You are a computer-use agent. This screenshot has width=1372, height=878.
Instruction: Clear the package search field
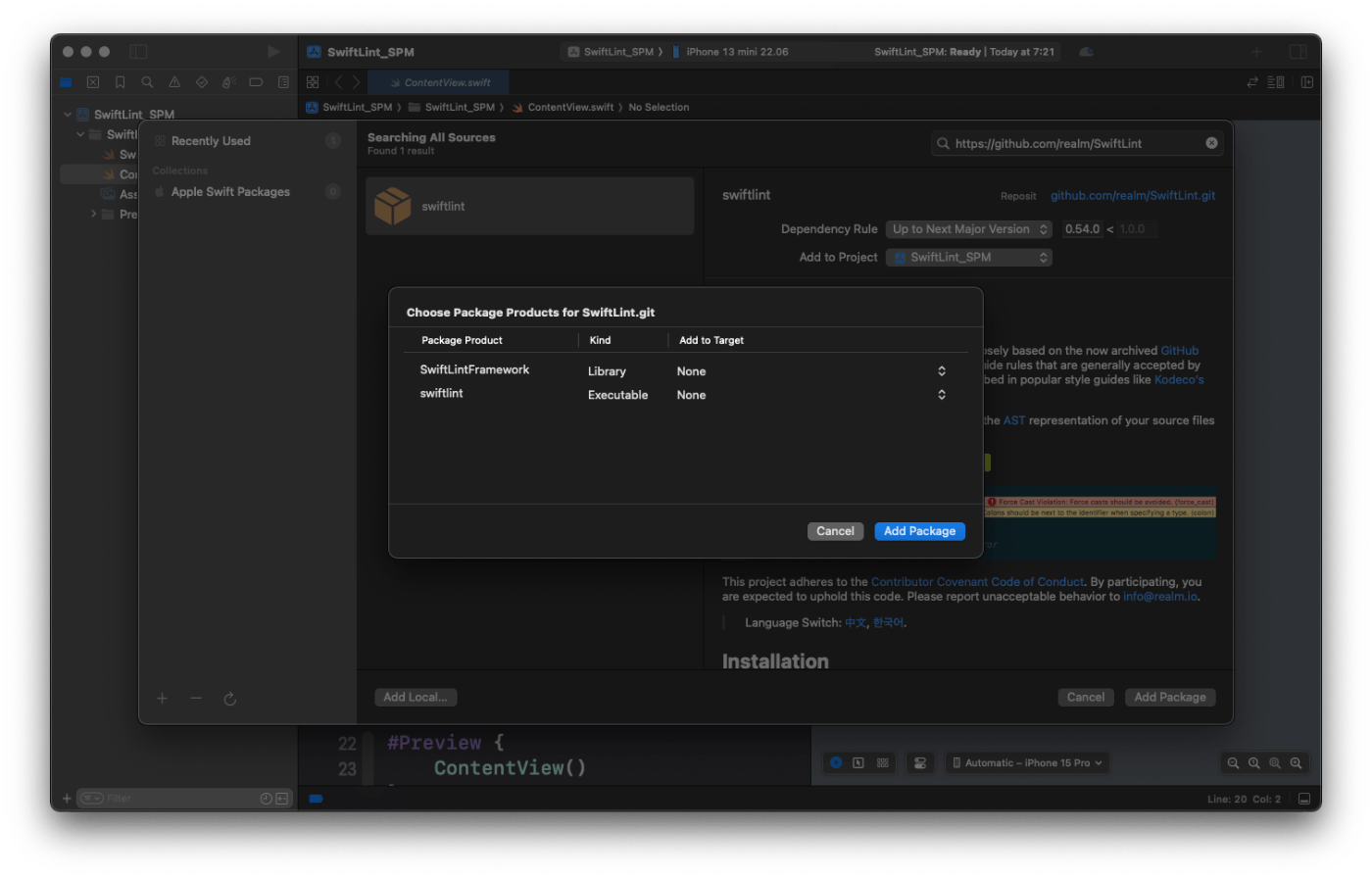1211,143
